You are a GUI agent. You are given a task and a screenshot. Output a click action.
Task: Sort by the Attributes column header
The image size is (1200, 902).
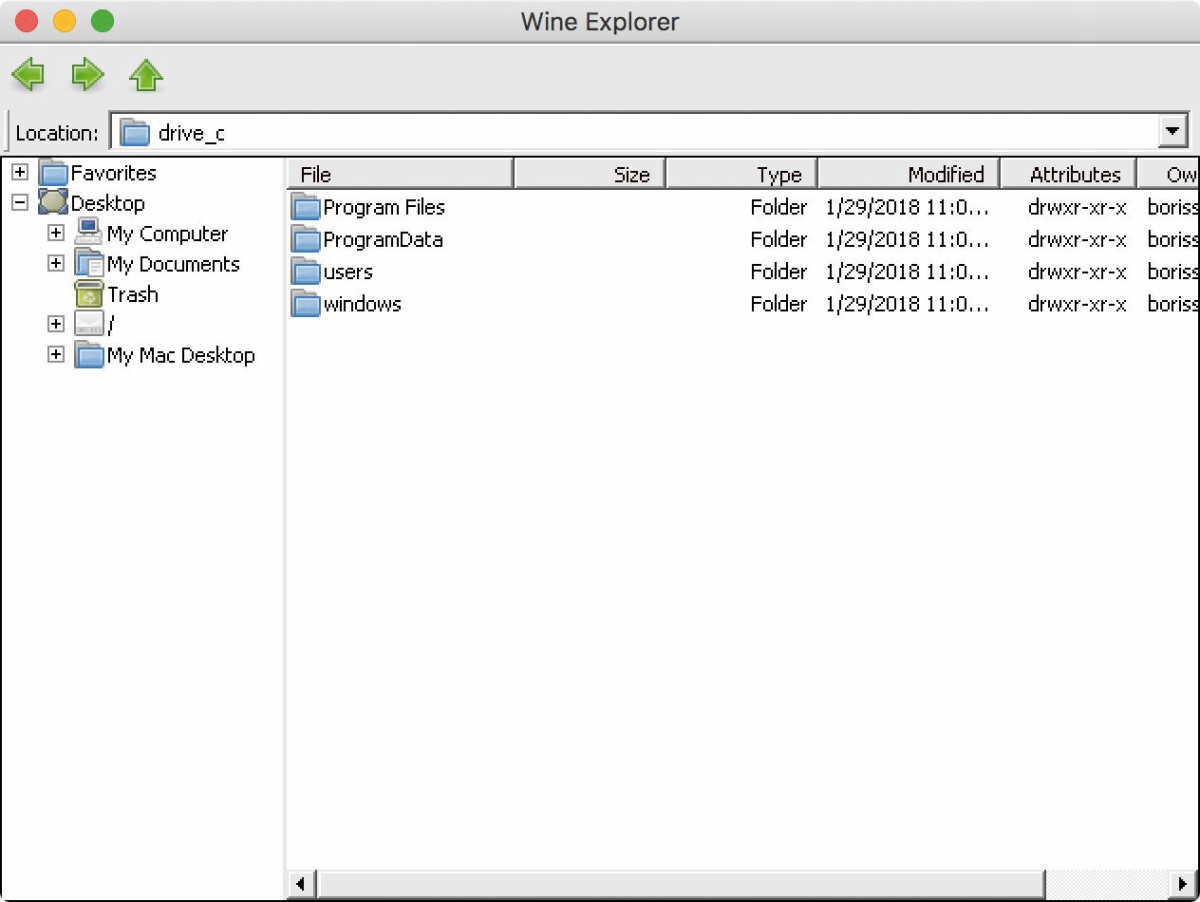click(x=1068, y=174)
